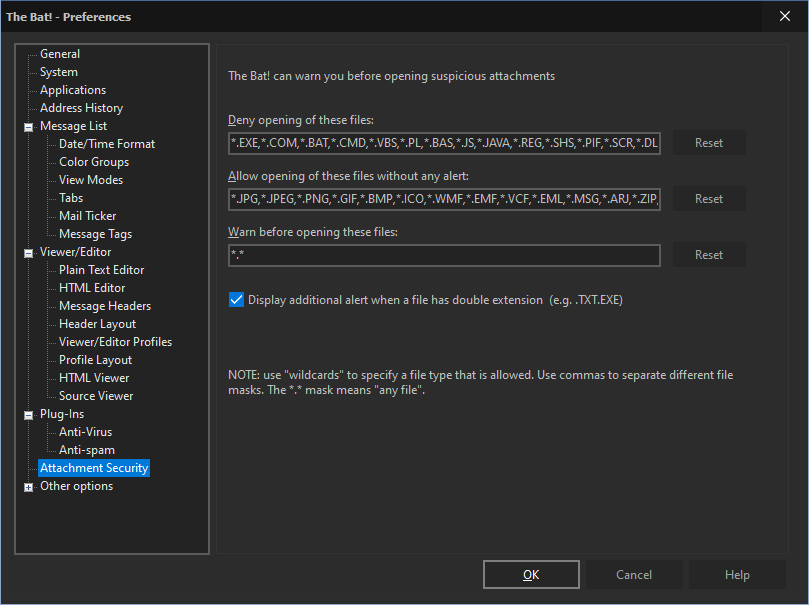Screen dimensions: 809x605
Task: Select the Viewer/Editor section
Action: [x=75, y=252]
